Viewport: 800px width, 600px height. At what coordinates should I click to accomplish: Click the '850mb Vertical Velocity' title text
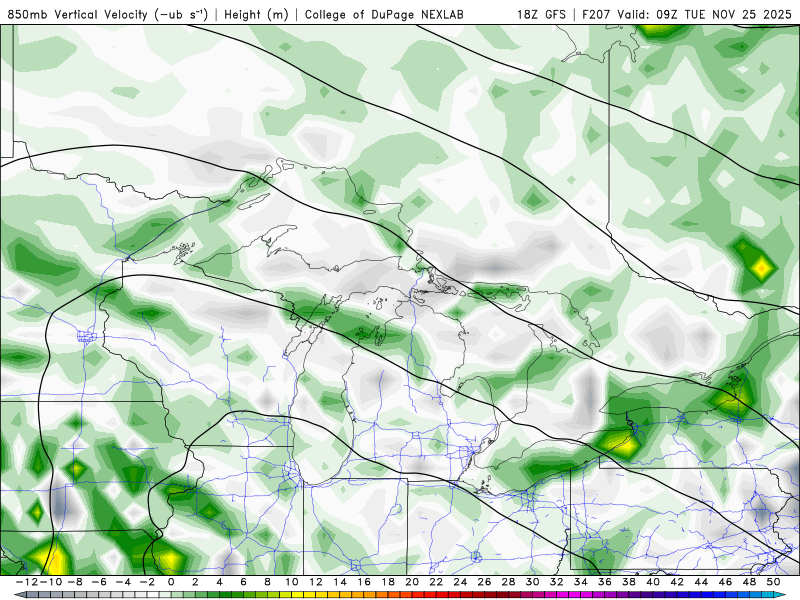point(78,14)
